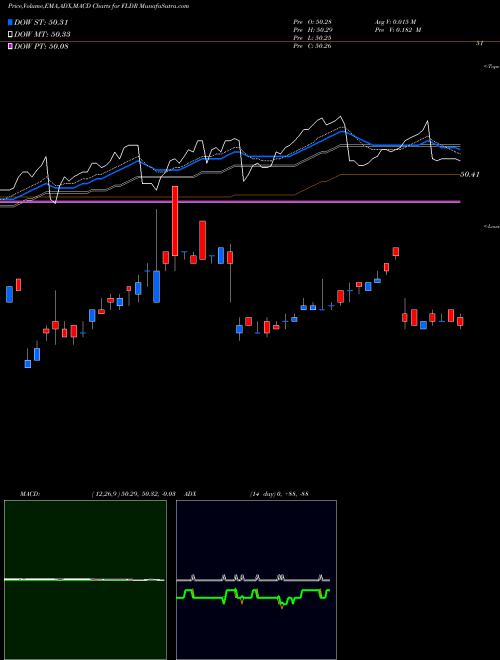Viewport: 500px width, 660px height.
Task: Click the MACD (12,26,9) parameter values
Action: (133, 494)
